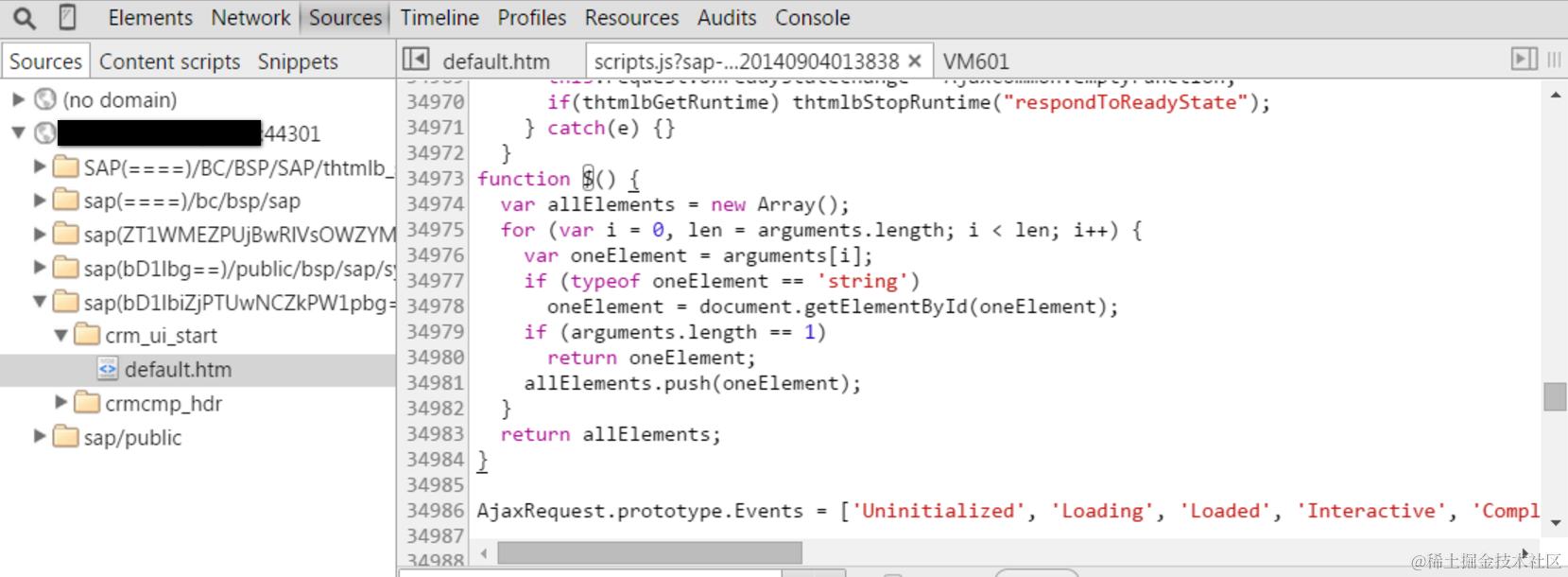Open the Timeline panel tab
The width and height of the screenshot is (1568, 577).
click(439, 18)
